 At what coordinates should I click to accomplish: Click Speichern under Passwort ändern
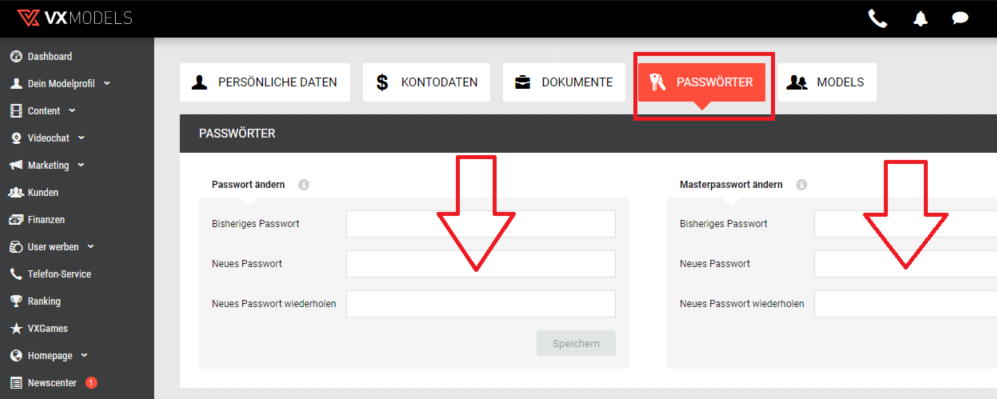576,343
